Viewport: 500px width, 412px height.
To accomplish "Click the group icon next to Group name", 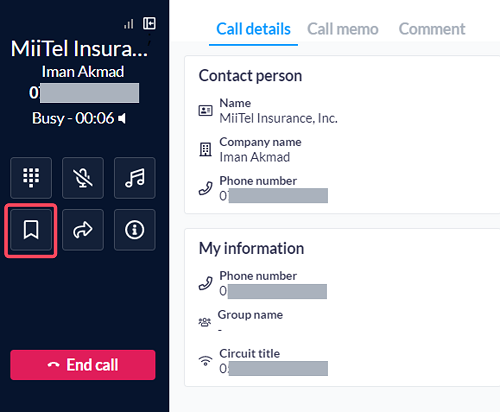I will point(205,322).
